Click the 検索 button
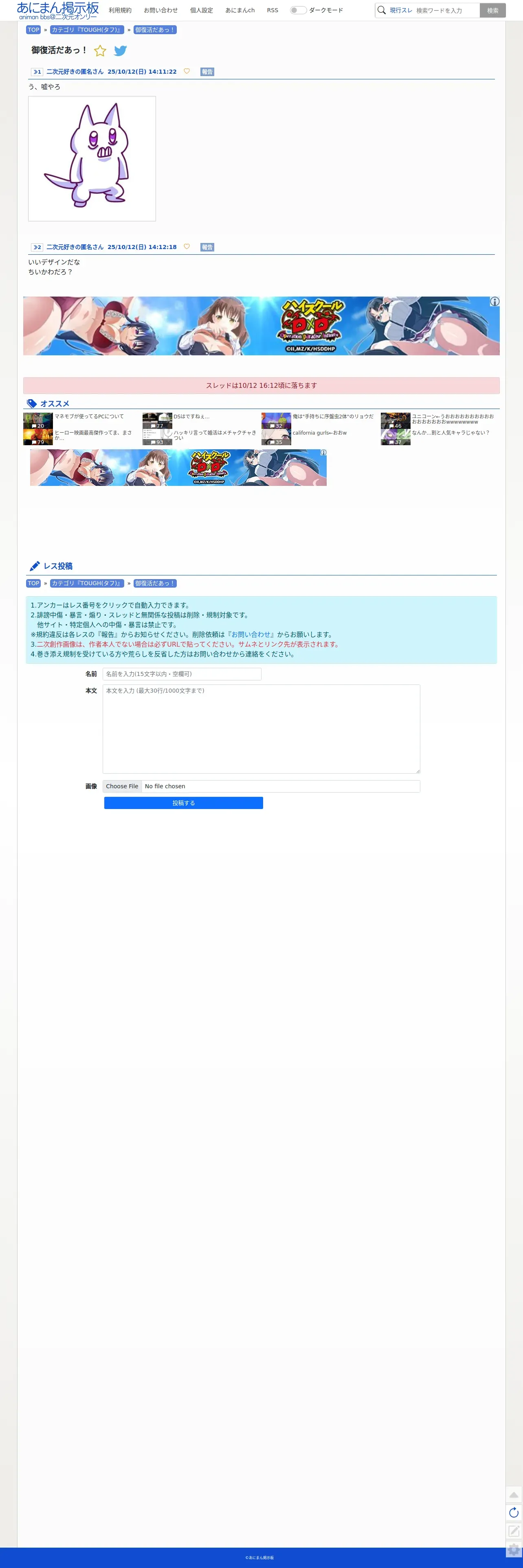Screen dimensions: 523x1568 coord(492,10)
